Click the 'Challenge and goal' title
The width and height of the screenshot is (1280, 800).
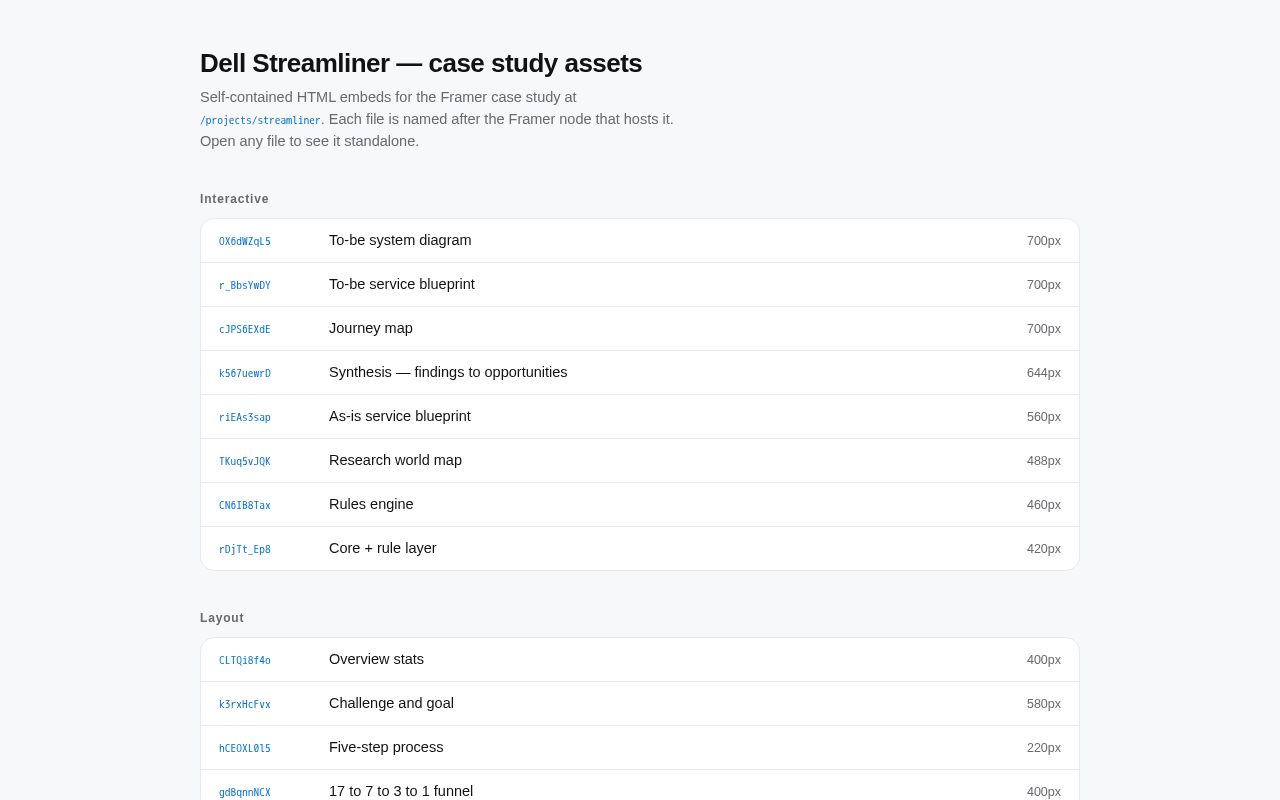(x=391, y=703)
